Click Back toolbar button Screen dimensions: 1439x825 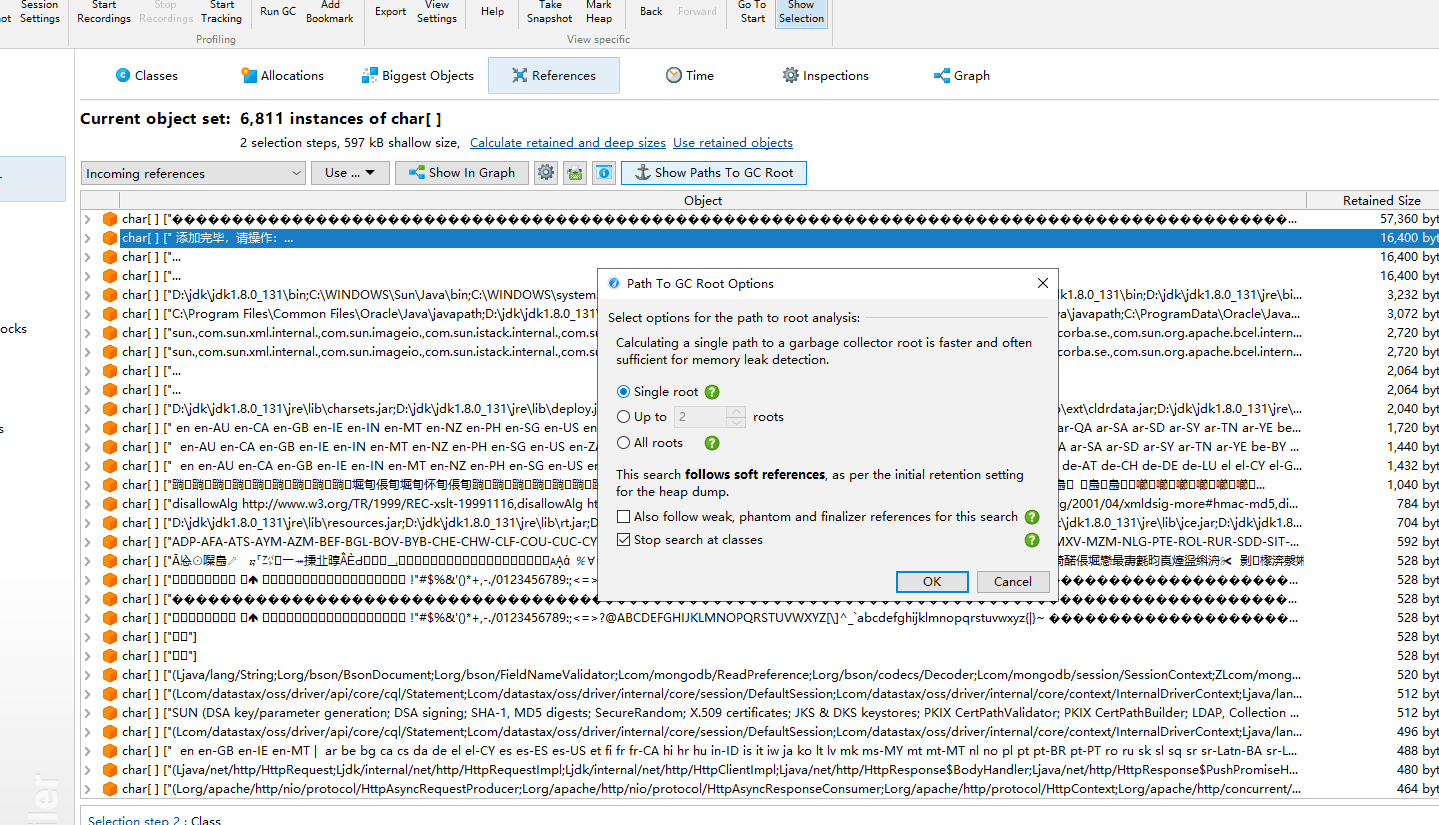pyautogui.click(x=651, y=11)
